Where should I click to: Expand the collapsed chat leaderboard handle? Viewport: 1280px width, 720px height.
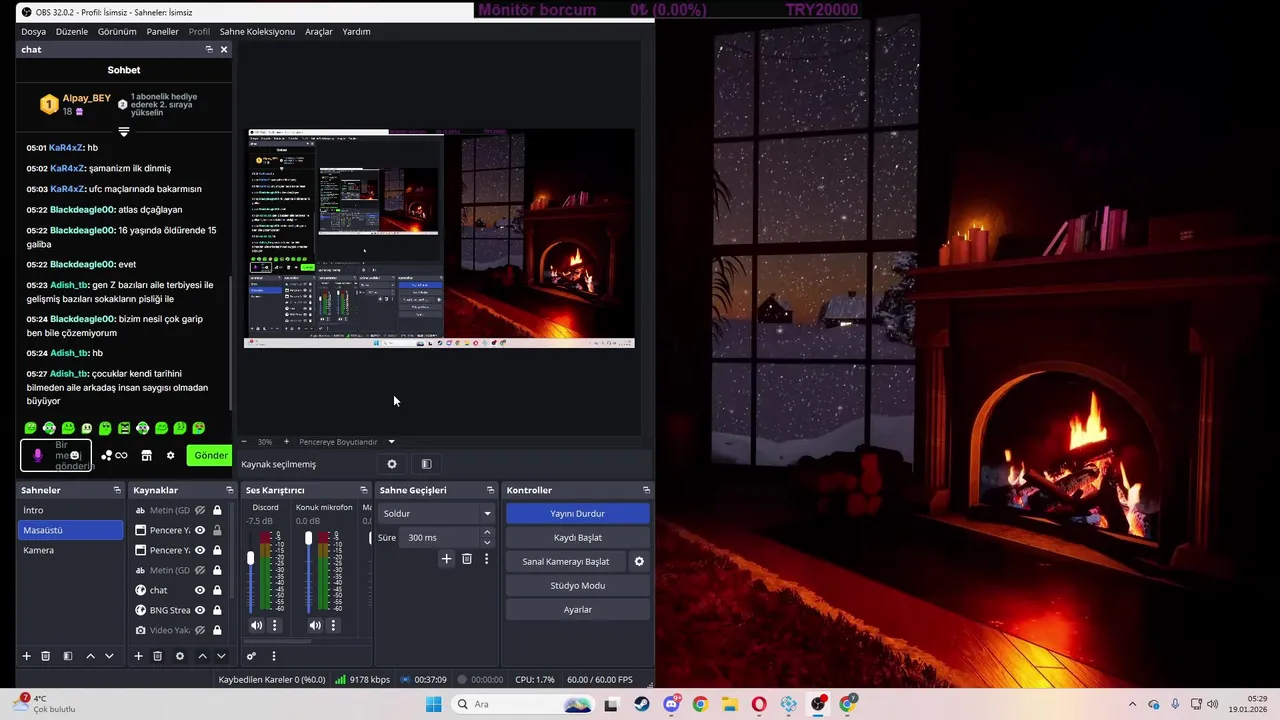pos(124,131)
